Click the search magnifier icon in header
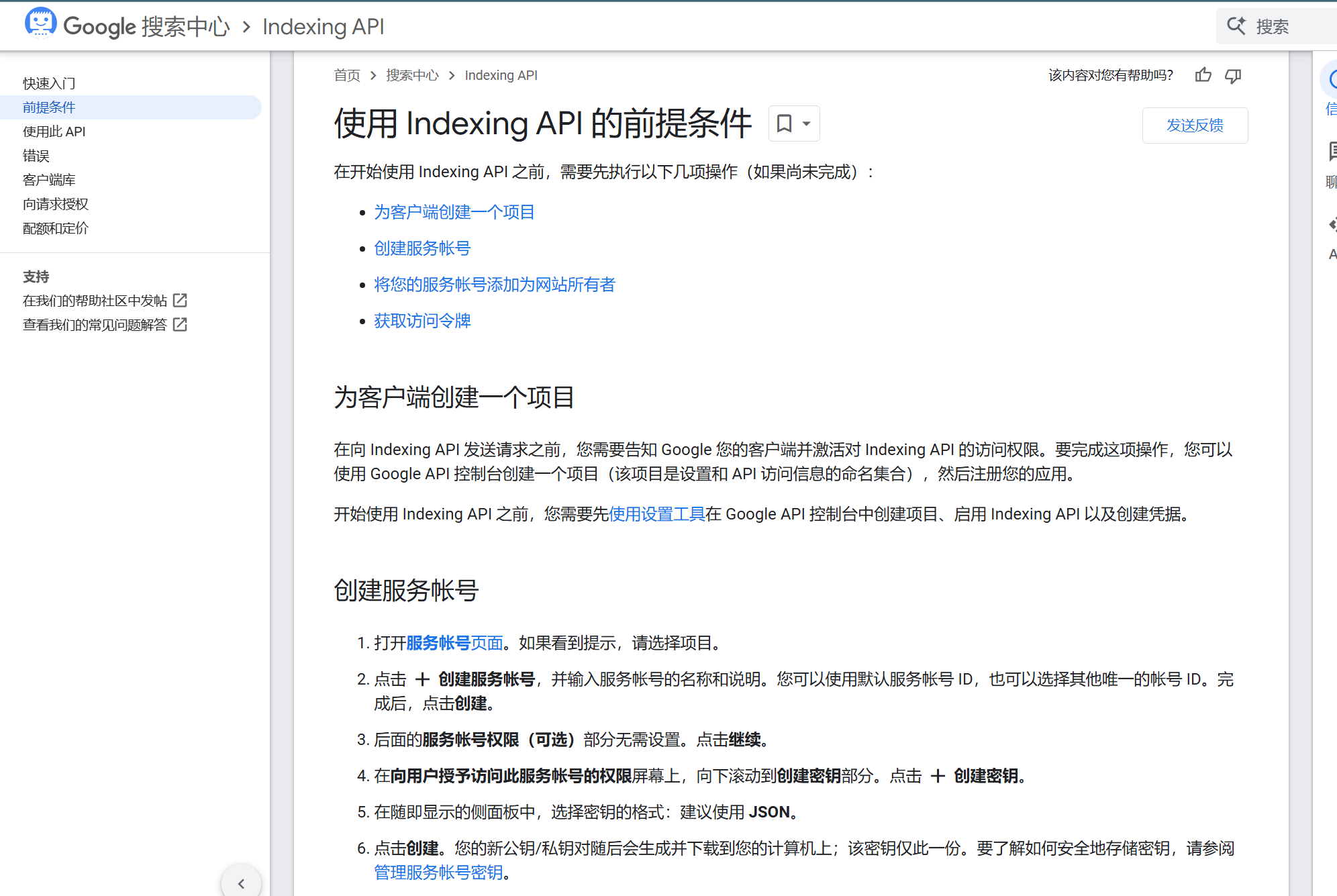The image size is (1337, 896). (x=1236, y=26)
